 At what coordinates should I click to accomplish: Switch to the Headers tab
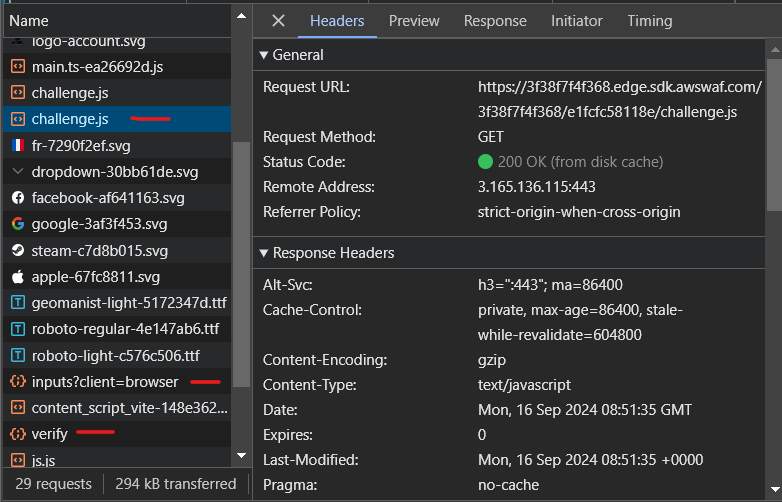point(337,20)
